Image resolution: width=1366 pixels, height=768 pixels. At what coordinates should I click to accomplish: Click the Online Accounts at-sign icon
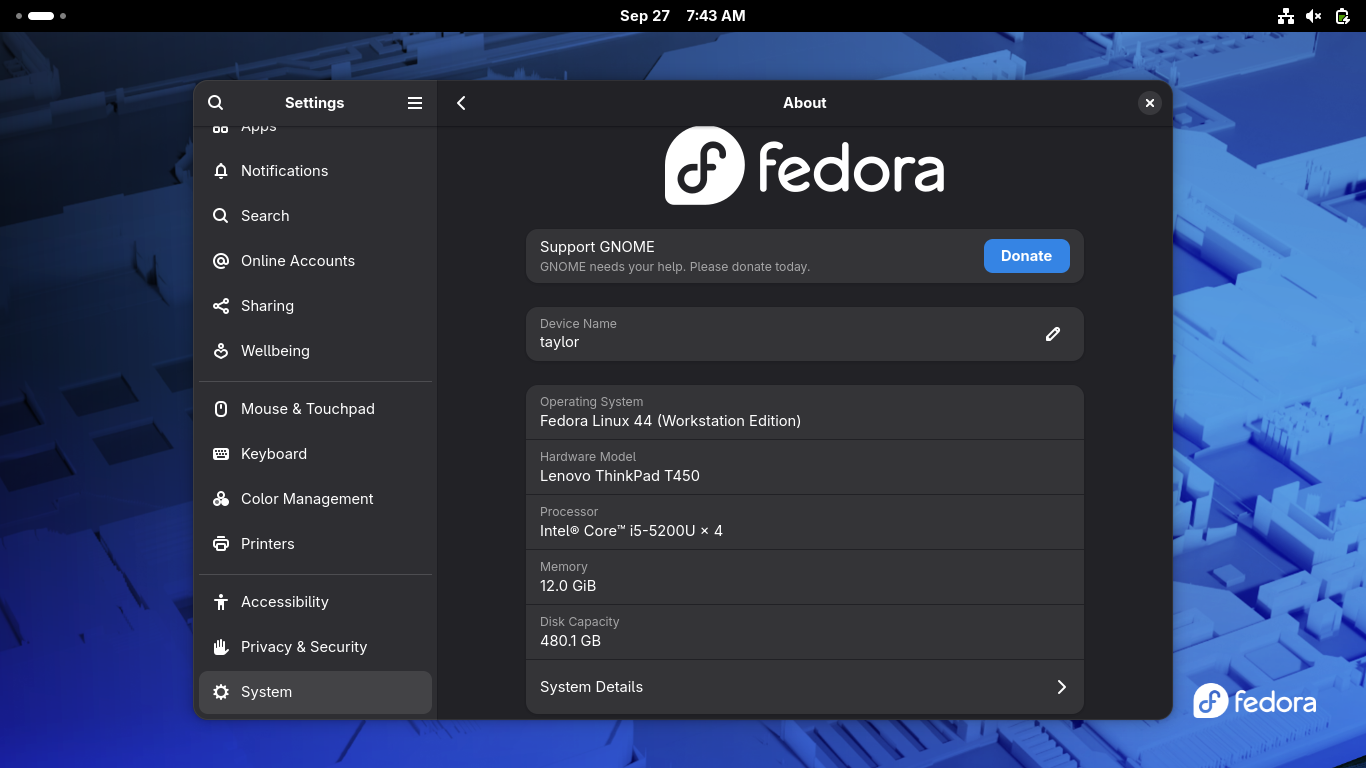221,261
